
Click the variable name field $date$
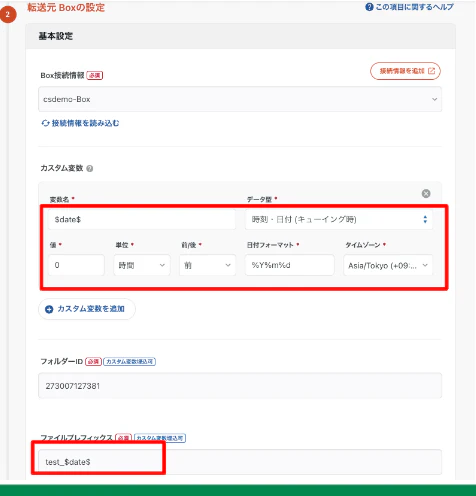142,219
